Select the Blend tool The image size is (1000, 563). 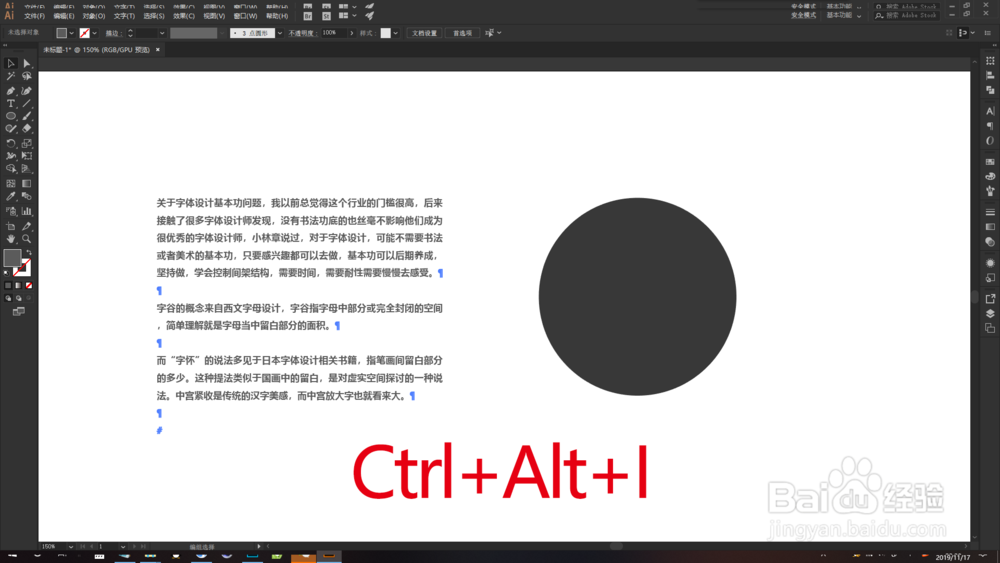[27, 196]
